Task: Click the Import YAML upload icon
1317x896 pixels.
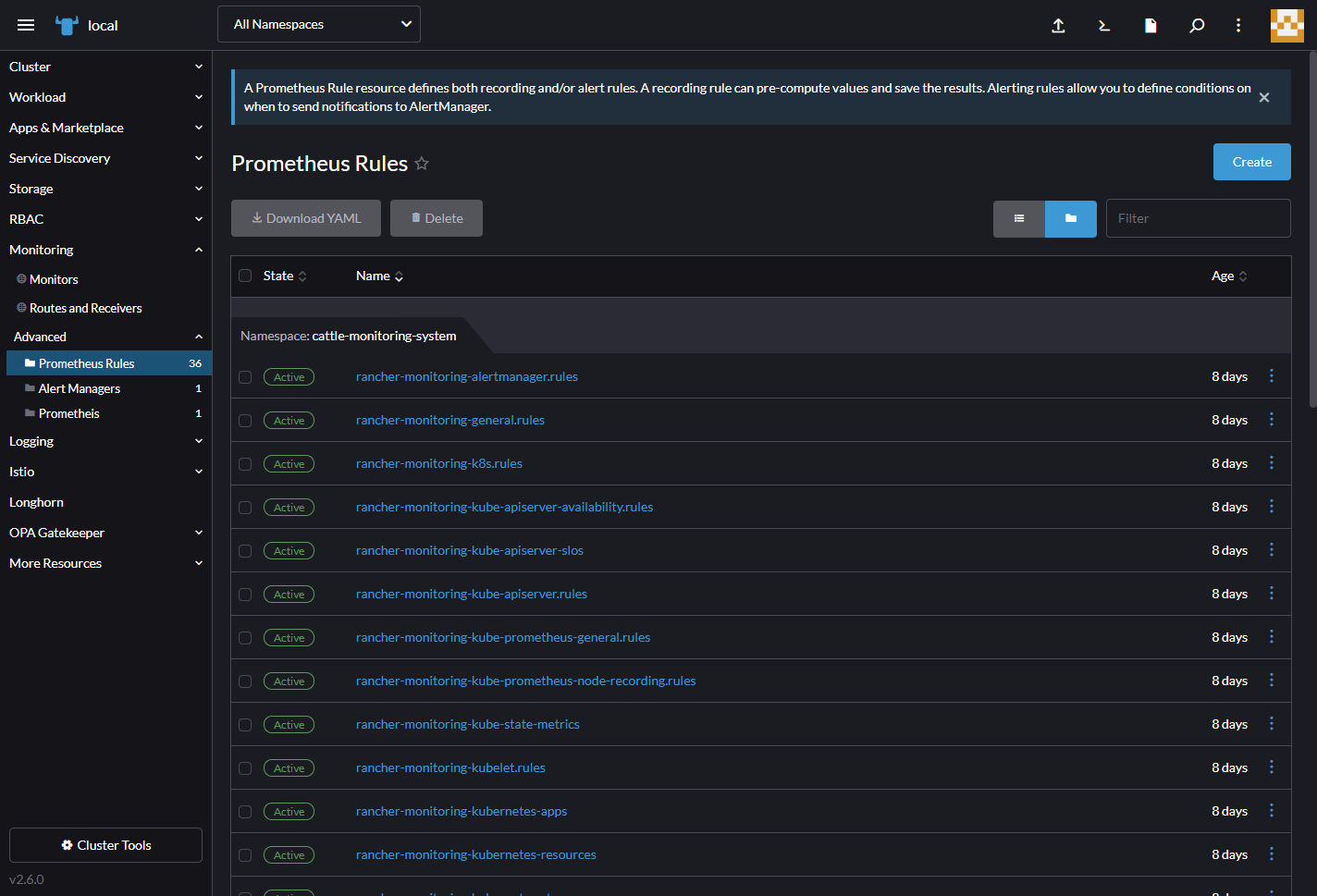Action: [x=1058, y=25]
